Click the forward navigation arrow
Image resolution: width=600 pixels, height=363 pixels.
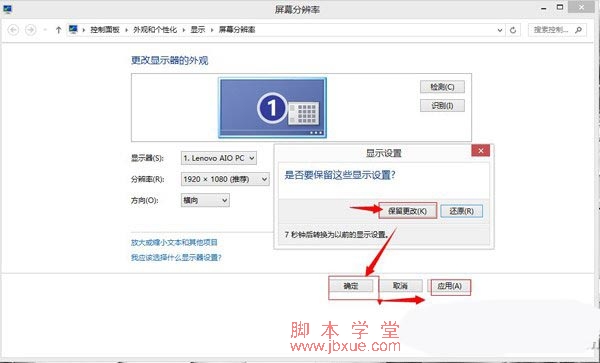30,30
